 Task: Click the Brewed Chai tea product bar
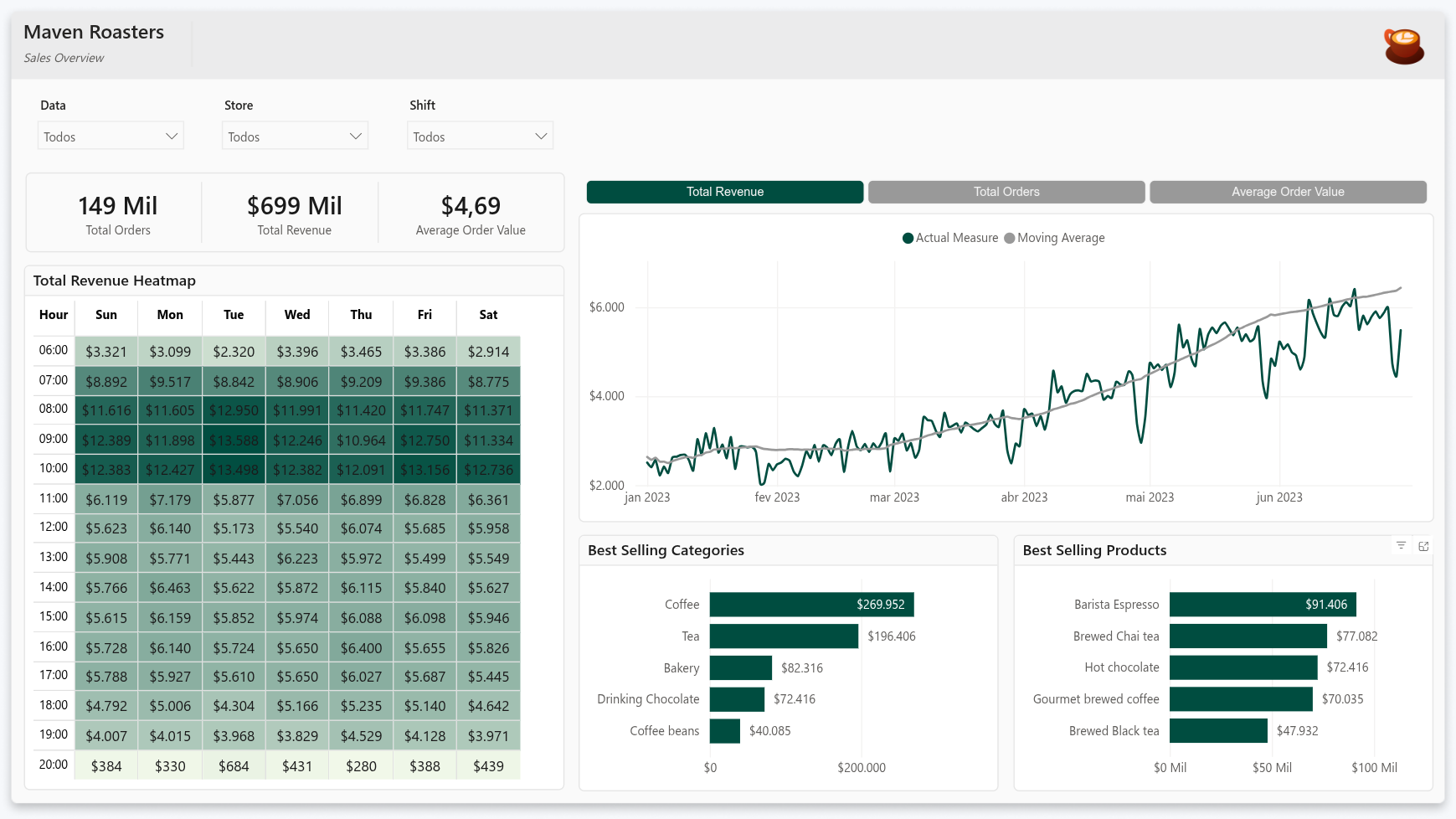[1248, 636]
